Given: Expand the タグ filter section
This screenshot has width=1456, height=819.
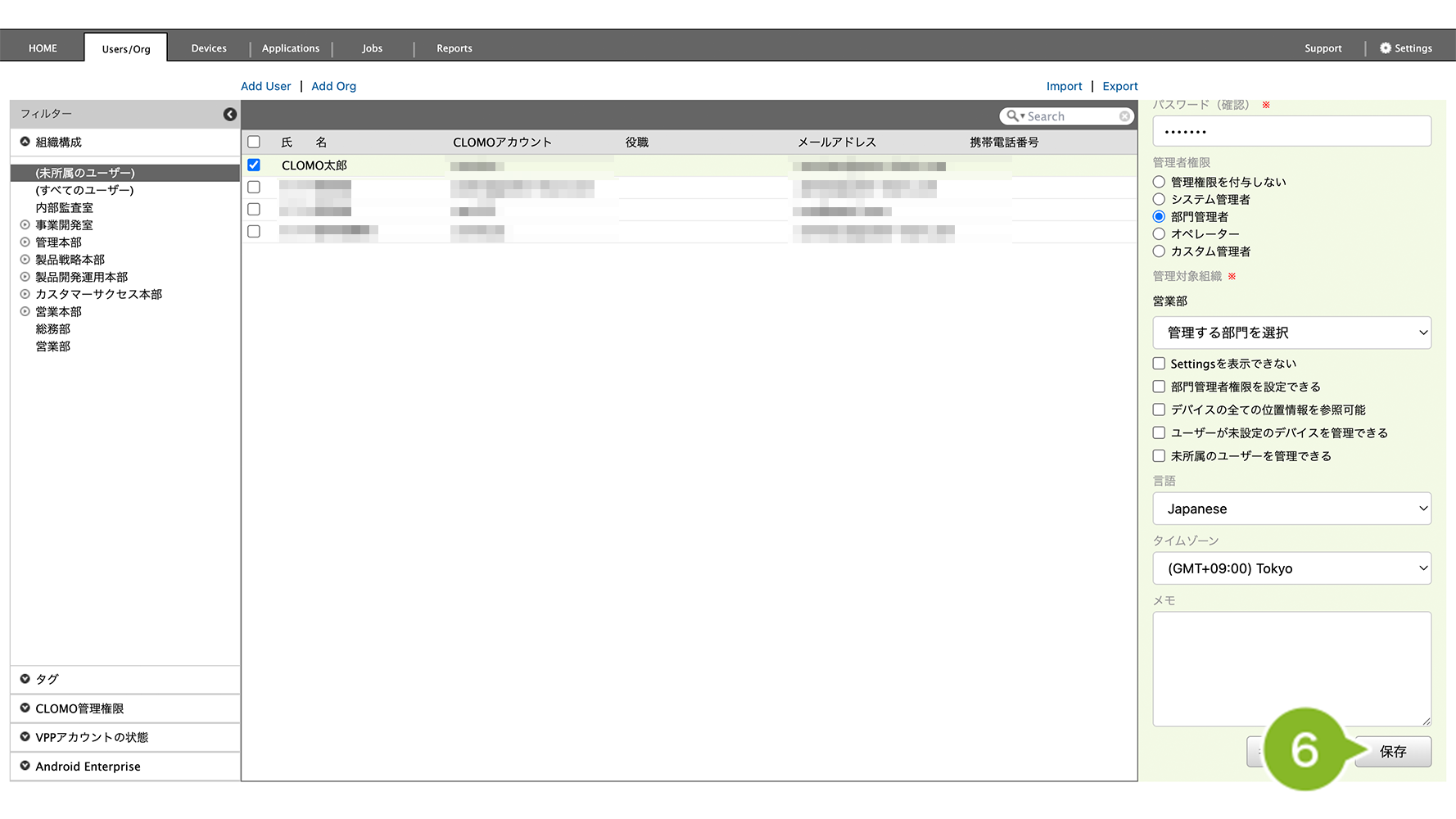Looking at the screenshot, I should coord(25,679).
